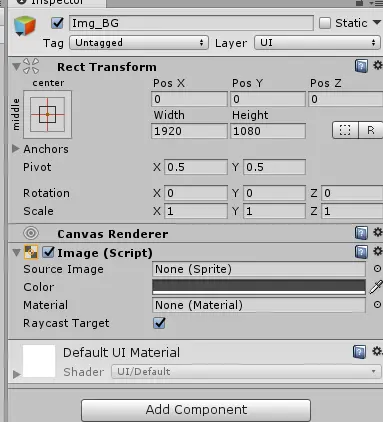Click the Rect Transform header title

point(107,67)
